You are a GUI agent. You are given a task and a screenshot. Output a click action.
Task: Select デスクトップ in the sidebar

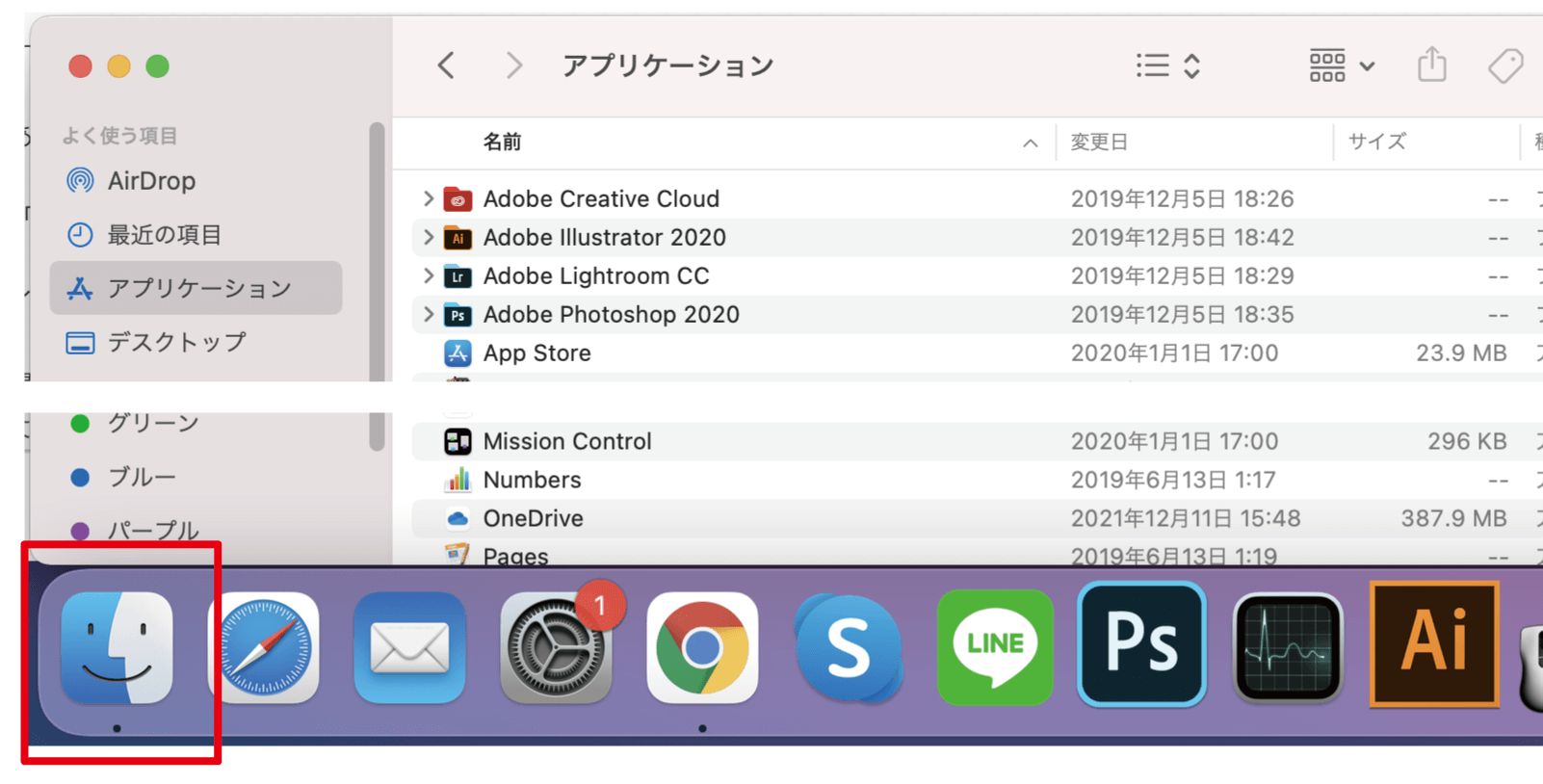coord(176,342)
